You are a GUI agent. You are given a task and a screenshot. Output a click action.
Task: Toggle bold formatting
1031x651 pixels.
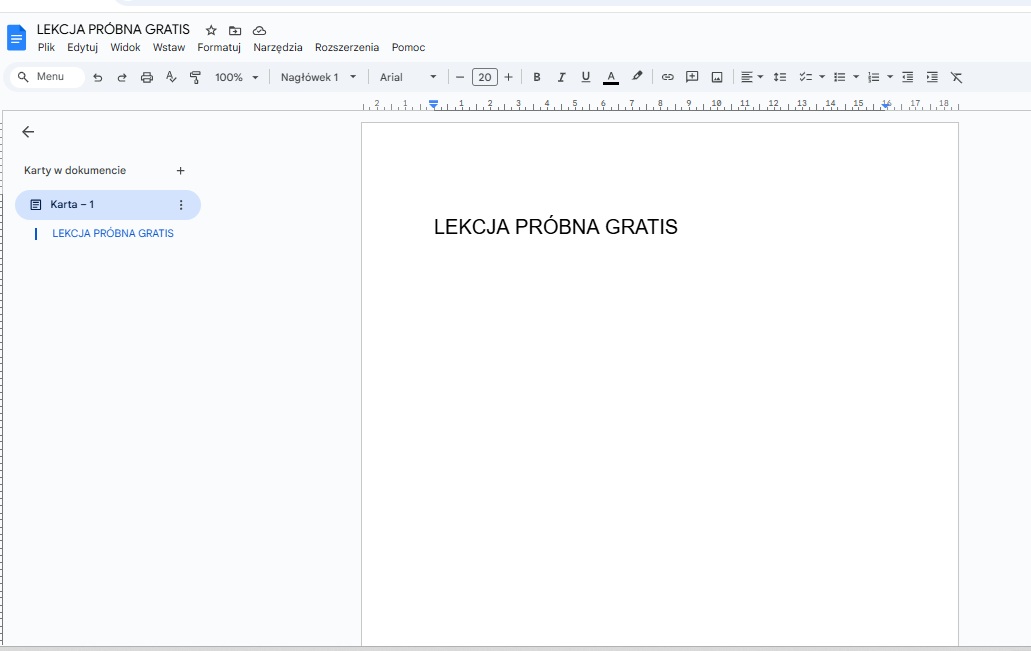[537, 77]
